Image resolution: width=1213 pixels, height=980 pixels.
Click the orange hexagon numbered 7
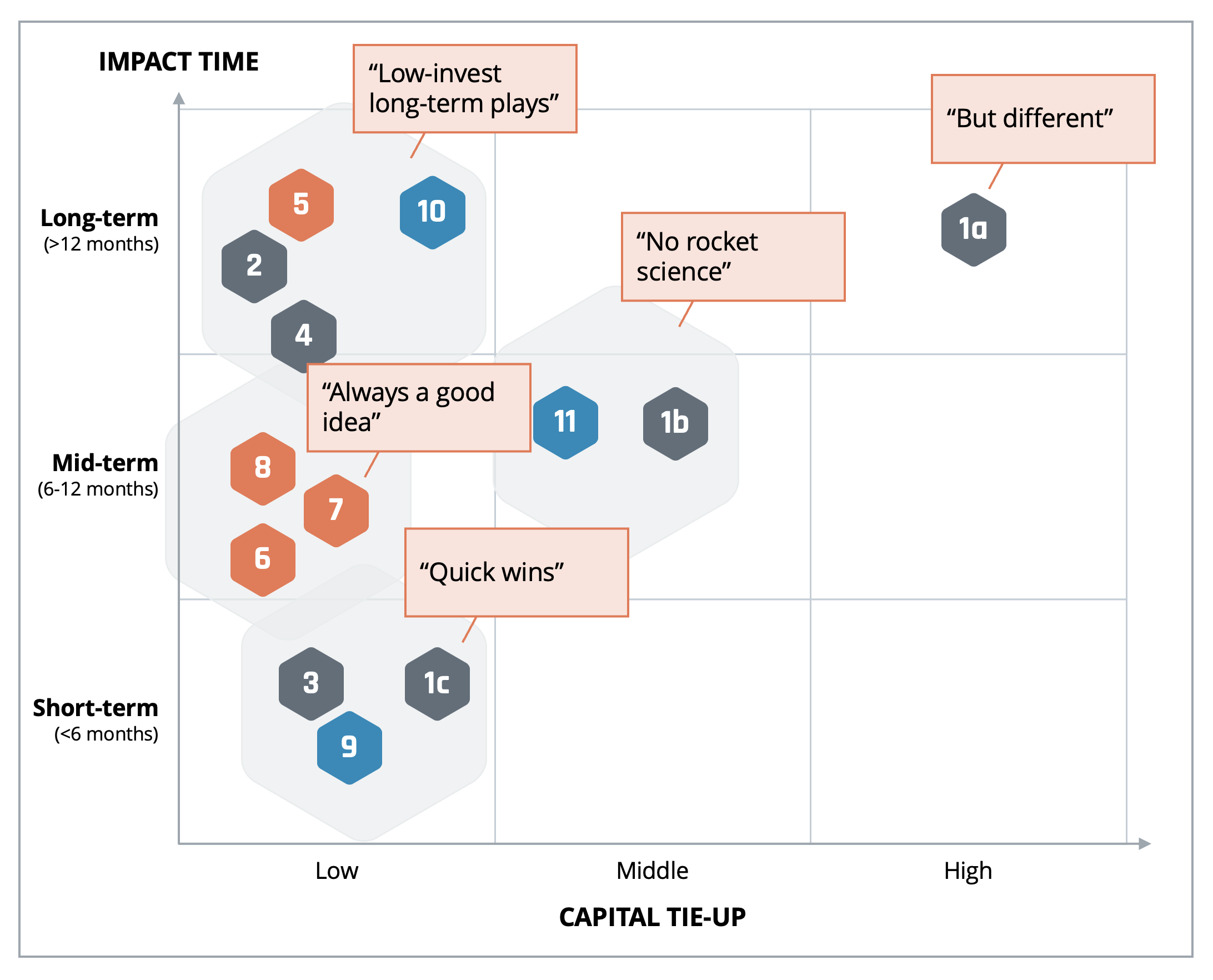pos(337,511)
